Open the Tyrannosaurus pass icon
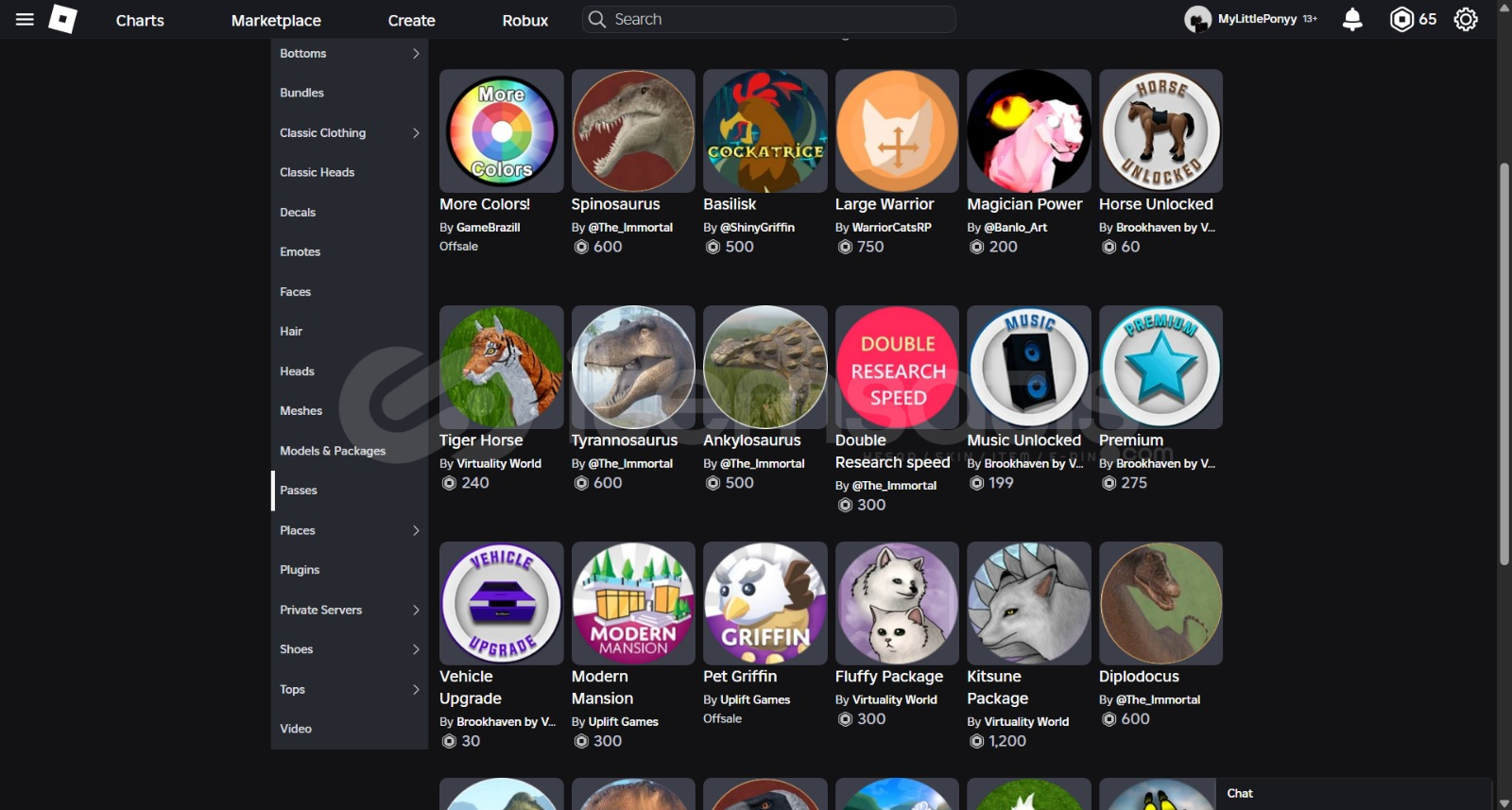The width and height of the screenshot is (1512, 810). pos(633,368)
